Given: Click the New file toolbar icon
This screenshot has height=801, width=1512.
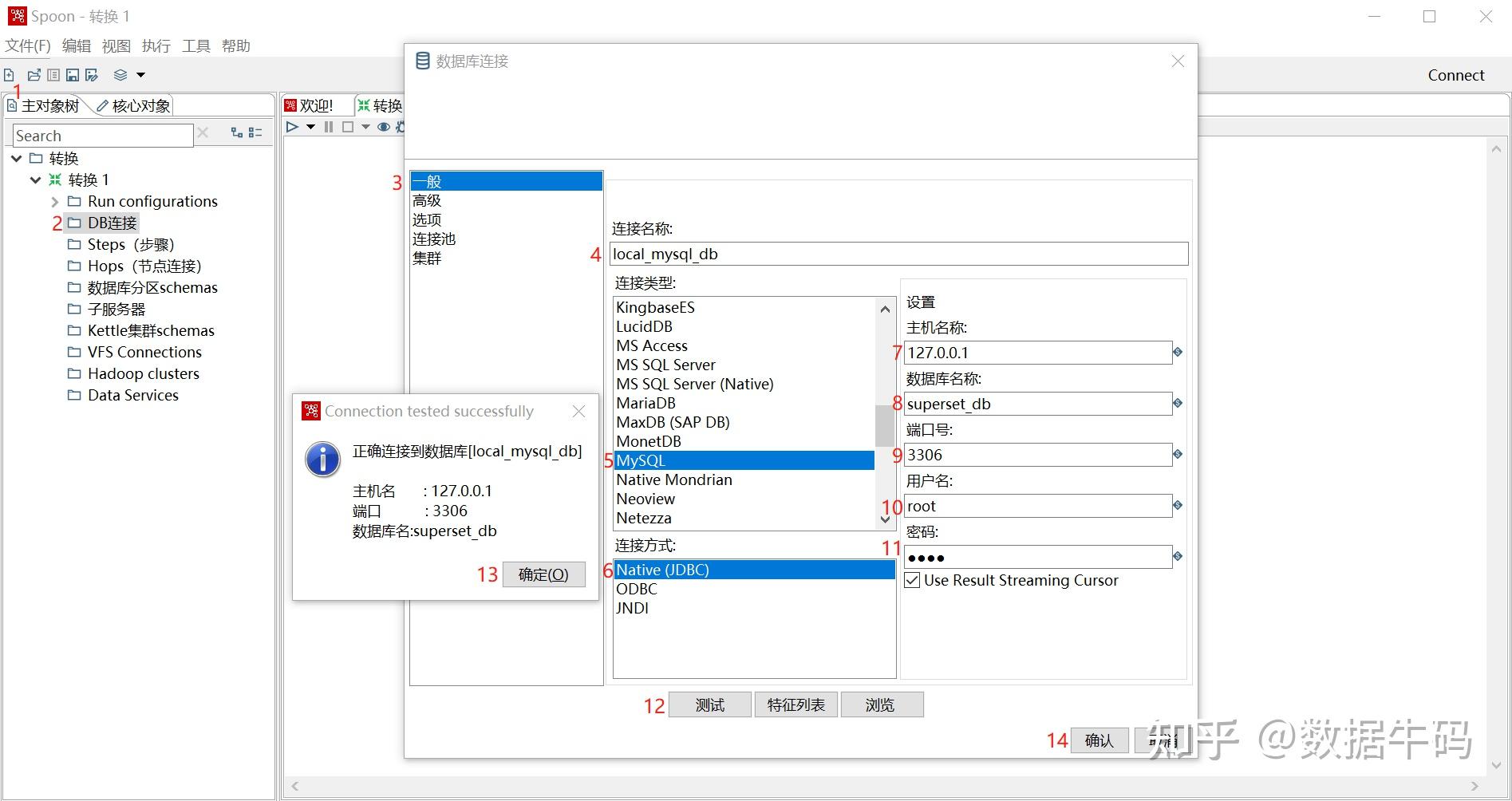Looking at the screenshot, I should click(x=9, y=75).
